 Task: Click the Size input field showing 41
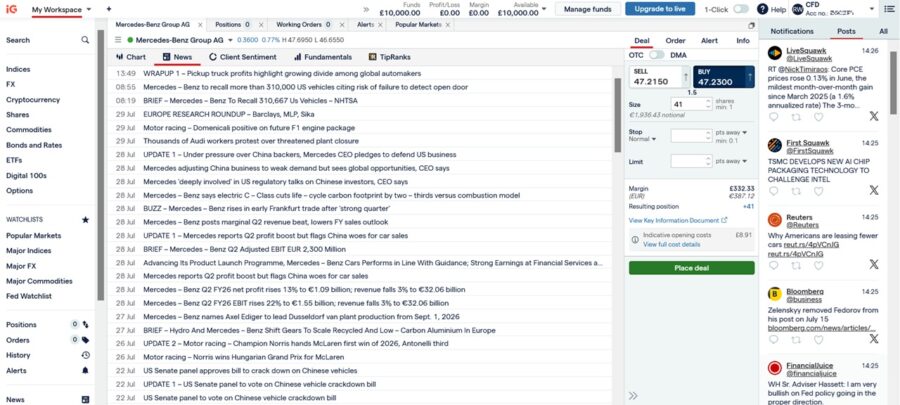tap(688, 104)
